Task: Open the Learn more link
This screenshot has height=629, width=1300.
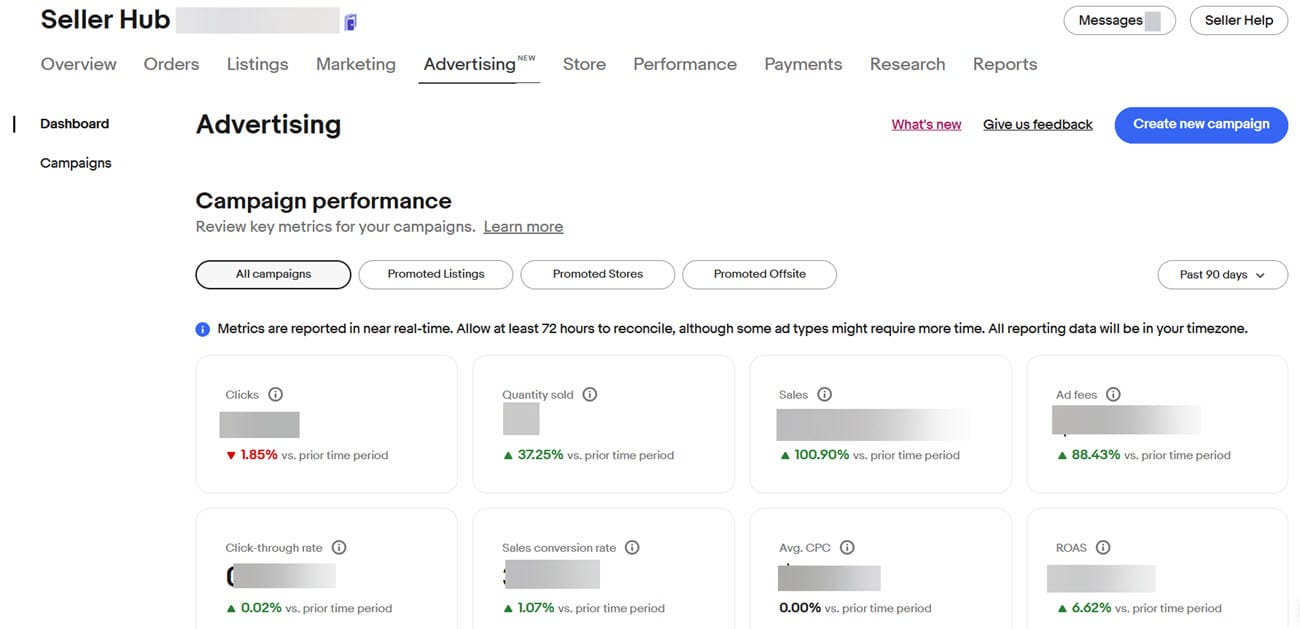Action: (x=523, y=227)
